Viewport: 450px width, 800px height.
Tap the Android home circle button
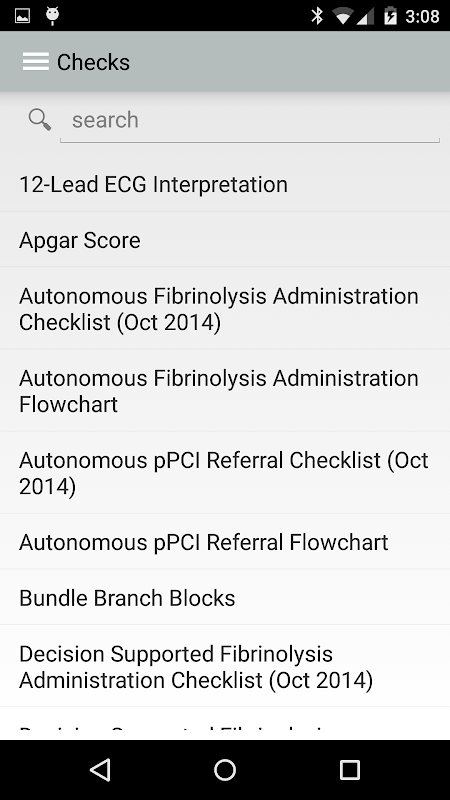(x=225, y=769)
